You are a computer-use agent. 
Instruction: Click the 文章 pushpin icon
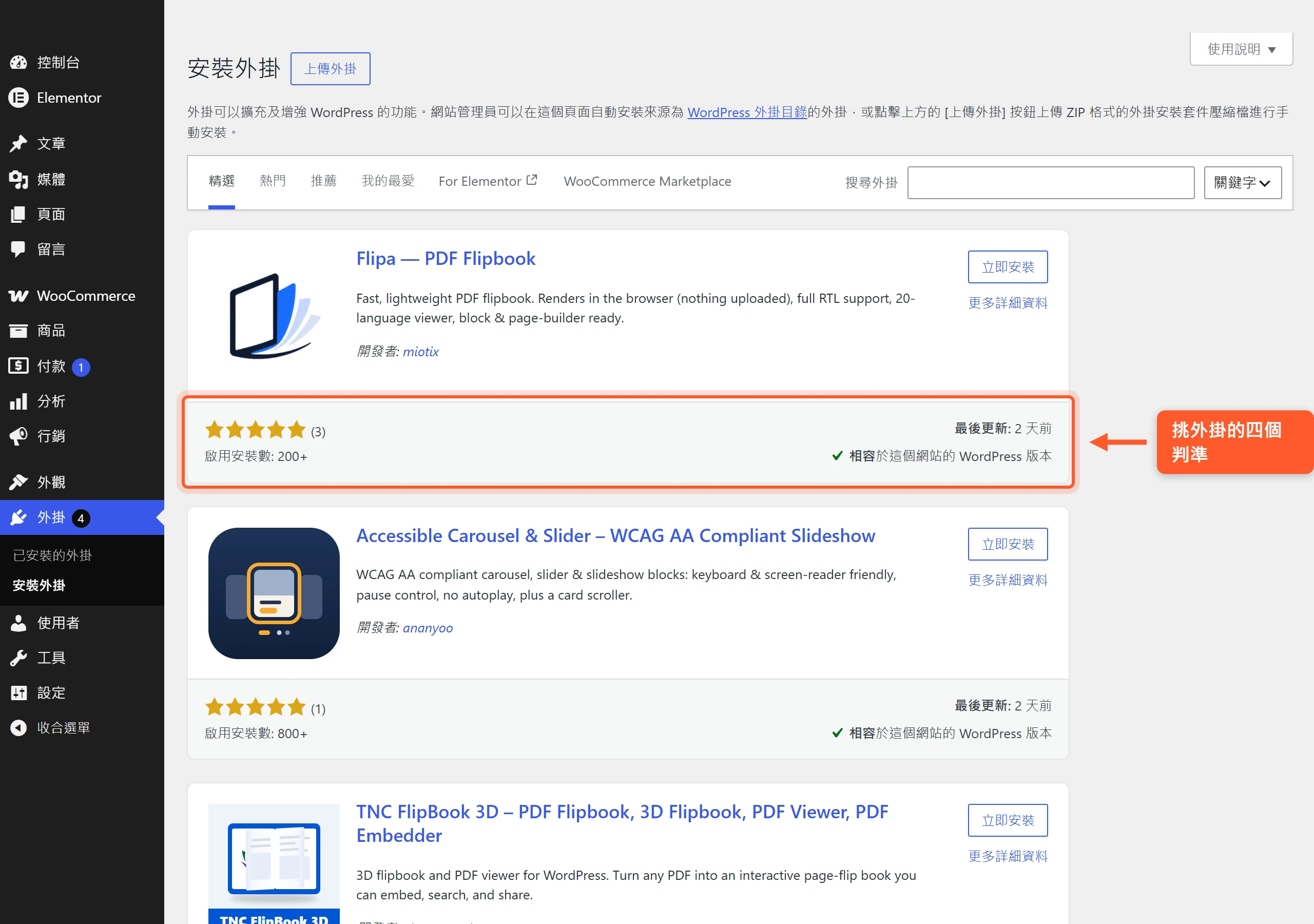(18, 143)
